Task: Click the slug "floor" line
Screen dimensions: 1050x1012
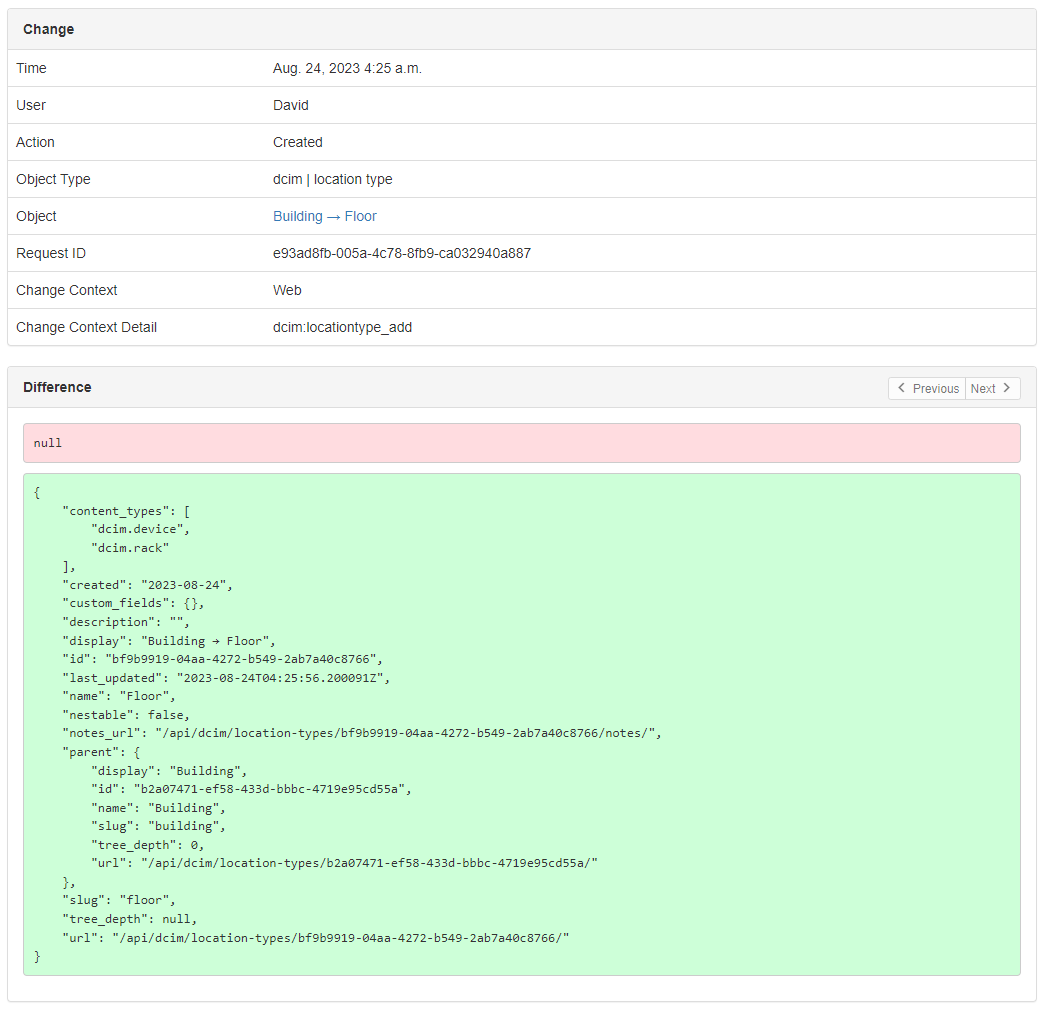Action: pyautogui.click(x=119, y=900)
